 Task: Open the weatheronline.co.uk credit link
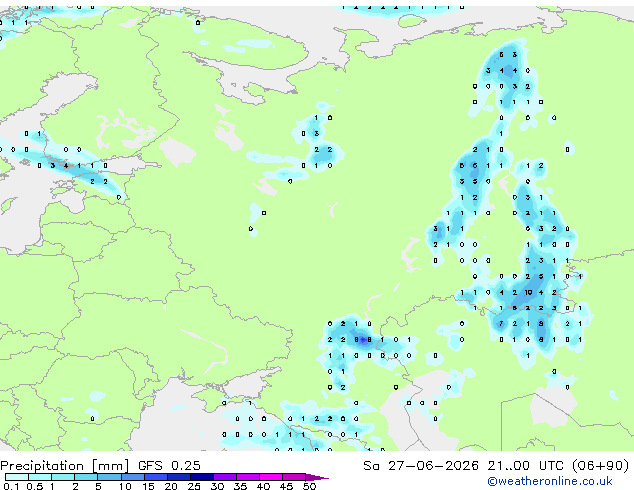point(550,481)
